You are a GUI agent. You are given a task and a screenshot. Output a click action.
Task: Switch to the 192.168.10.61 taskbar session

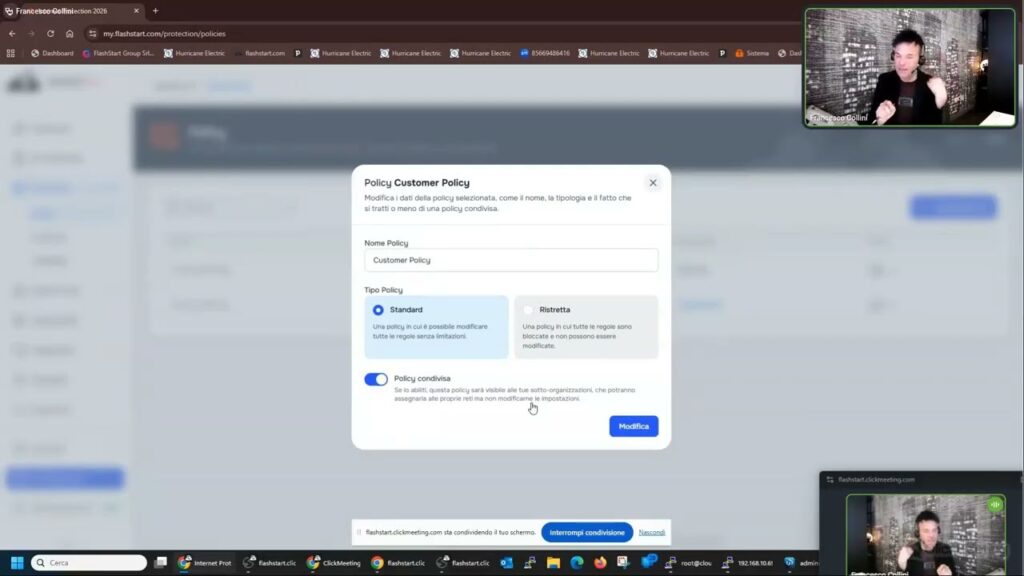[748, 562]
